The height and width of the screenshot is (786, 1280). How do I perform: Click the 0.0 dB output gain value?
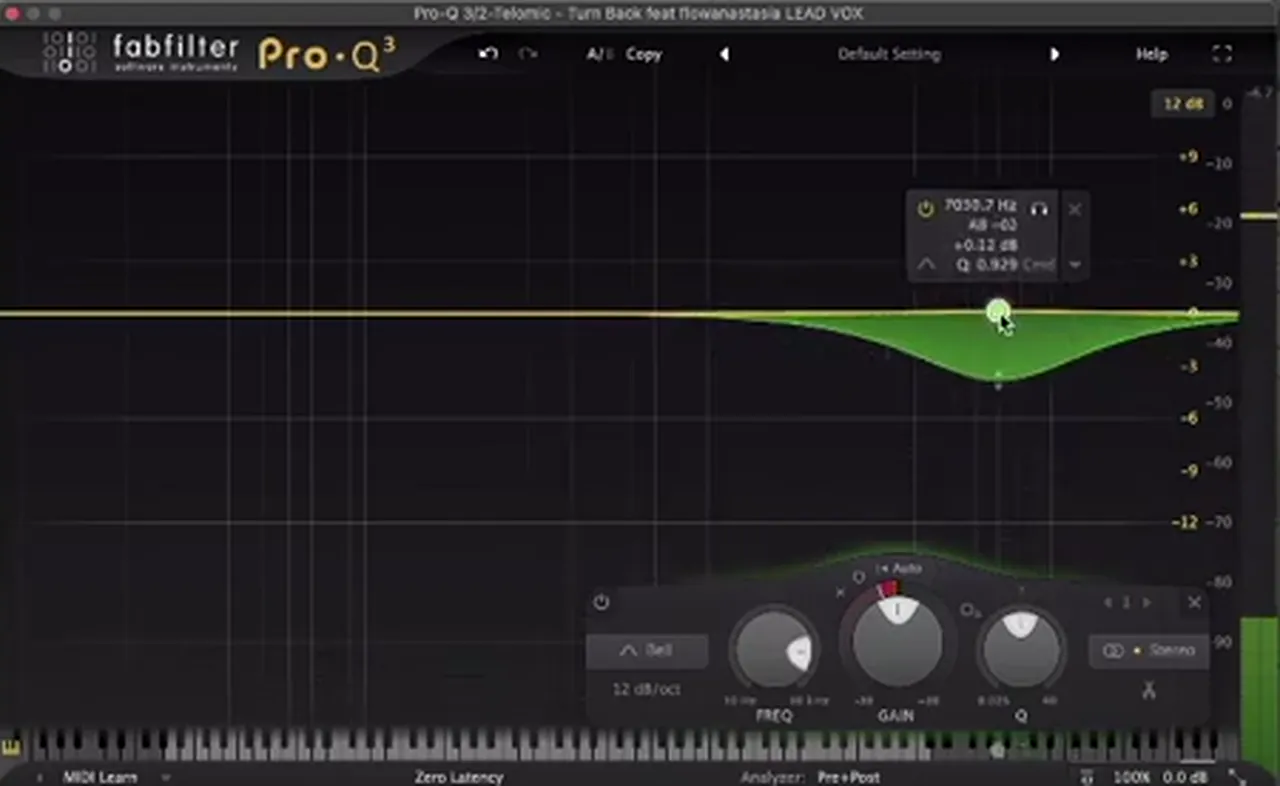[x=1185, y=777]
